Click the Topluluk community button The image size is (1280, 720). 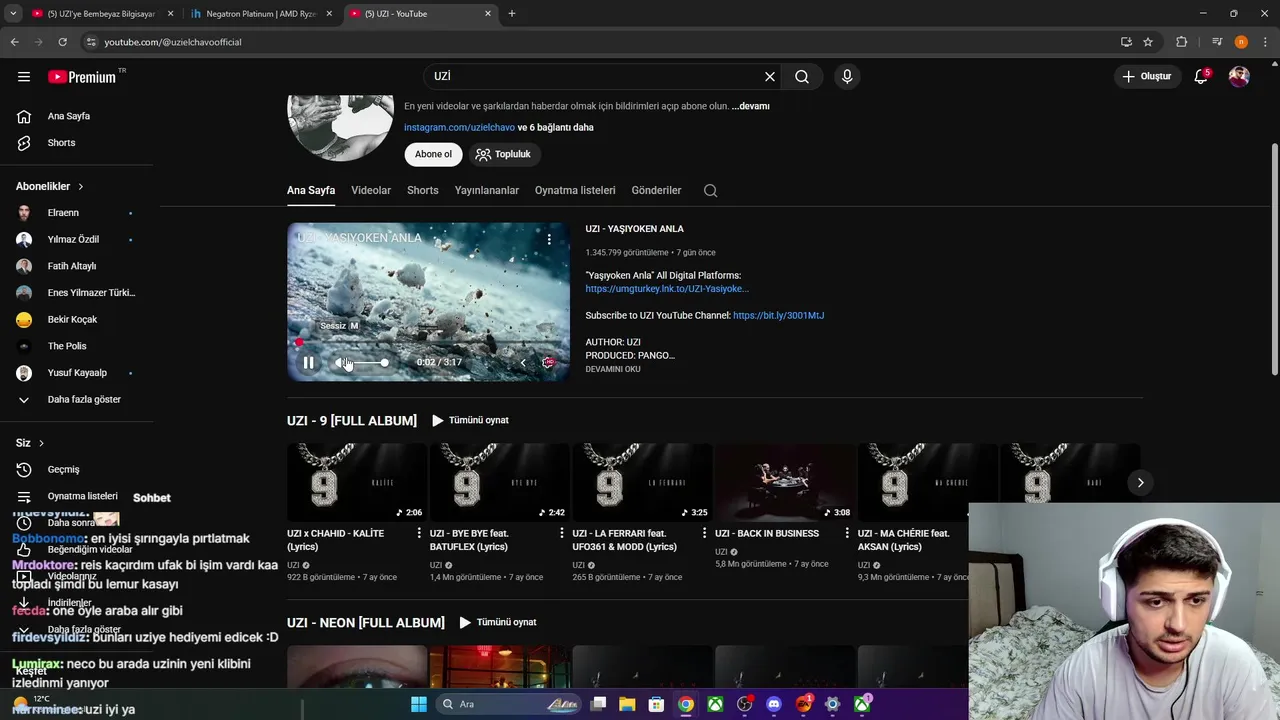point(504,154)
